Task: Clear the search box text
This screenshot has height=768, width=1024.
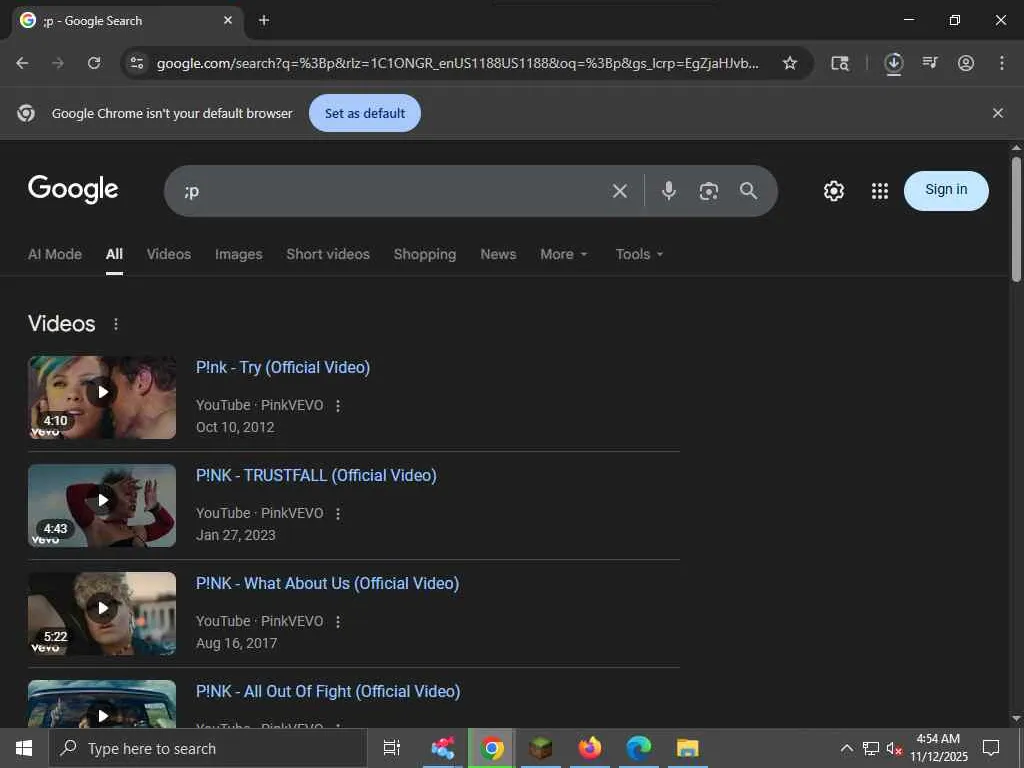Action: tap(620, 191)
